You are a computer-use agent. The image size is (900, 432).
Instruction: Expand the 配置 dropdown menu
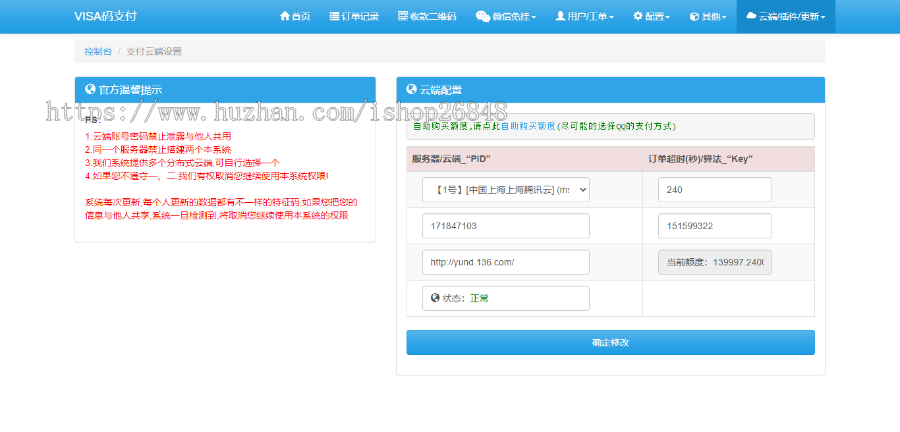[651, 17]
